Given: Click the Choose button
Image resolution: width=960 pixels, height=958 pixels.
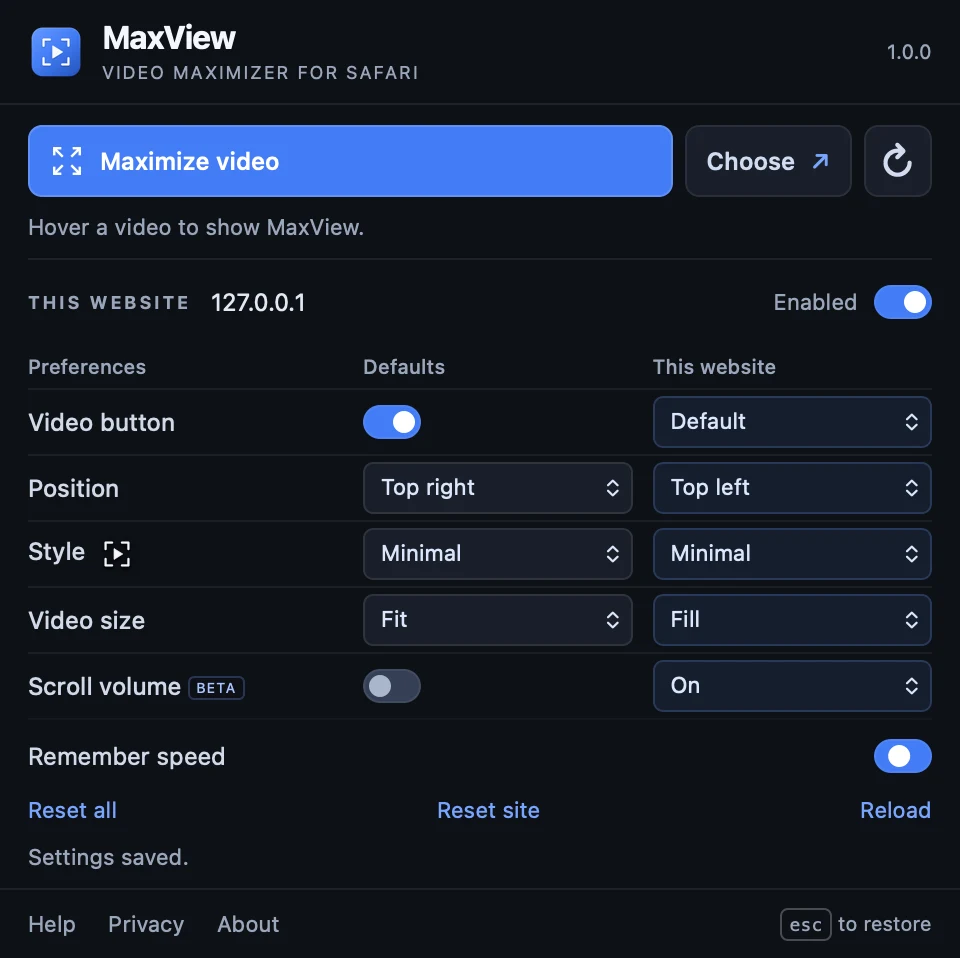Looking at the screenshot, I should (768, 161).
